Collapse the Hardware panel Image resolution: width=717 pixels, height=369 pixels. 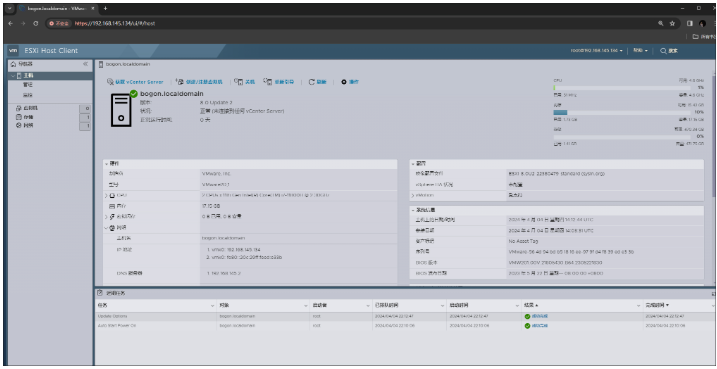tap(107, 163)
